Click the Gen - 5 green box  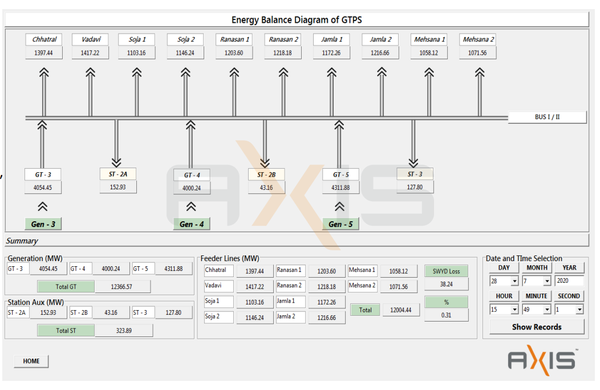tap(340, 224)
